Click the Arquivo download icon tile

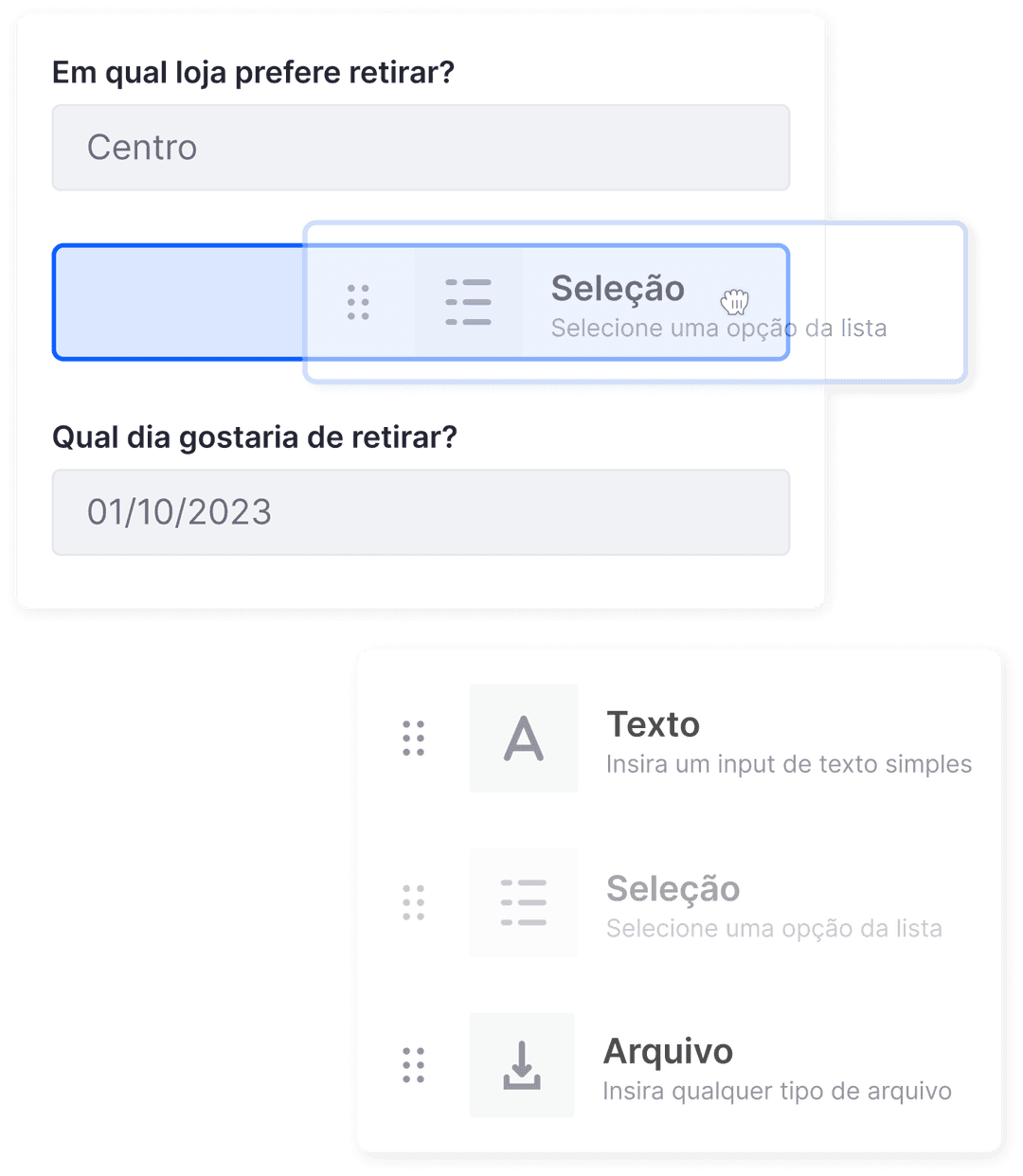click(522, 1065)
